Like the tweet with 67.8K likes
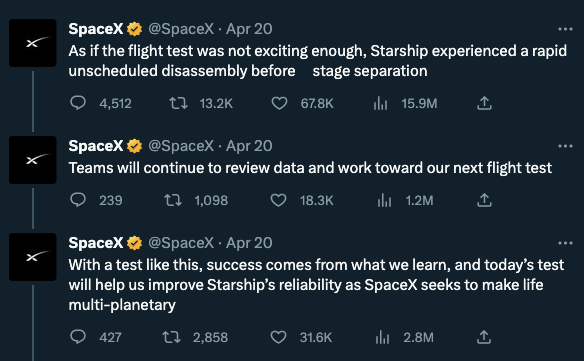584x361 pixels. click(x=279, y=103)
